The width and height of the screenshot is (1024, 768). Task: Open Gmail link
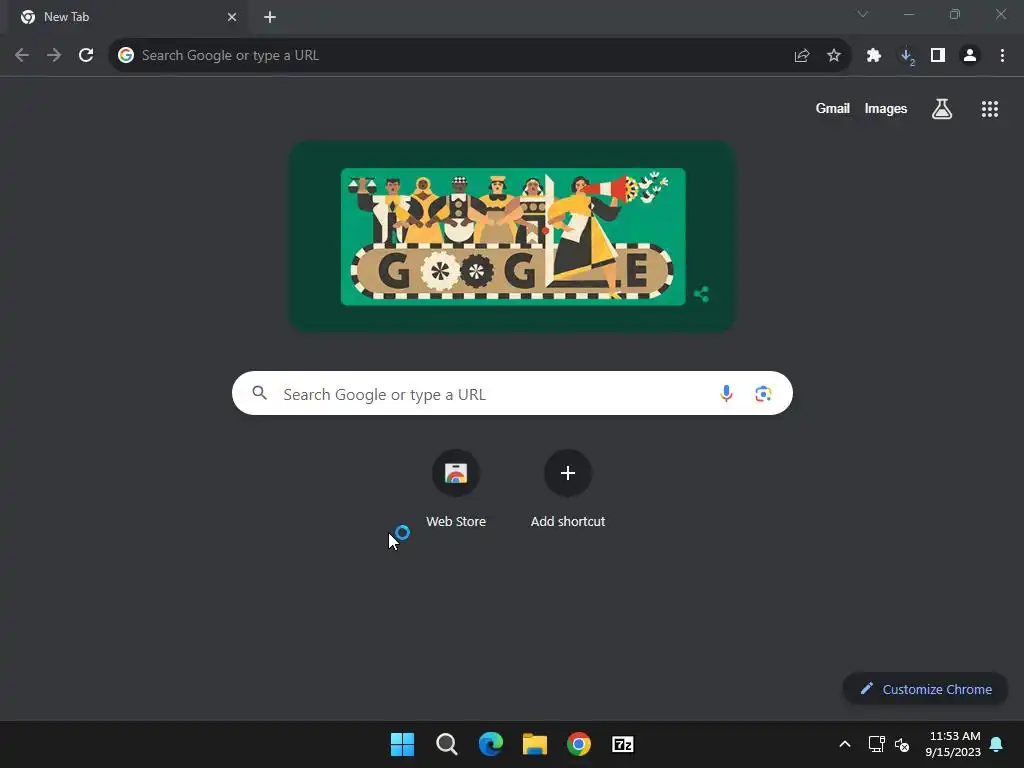coord(833,108)
